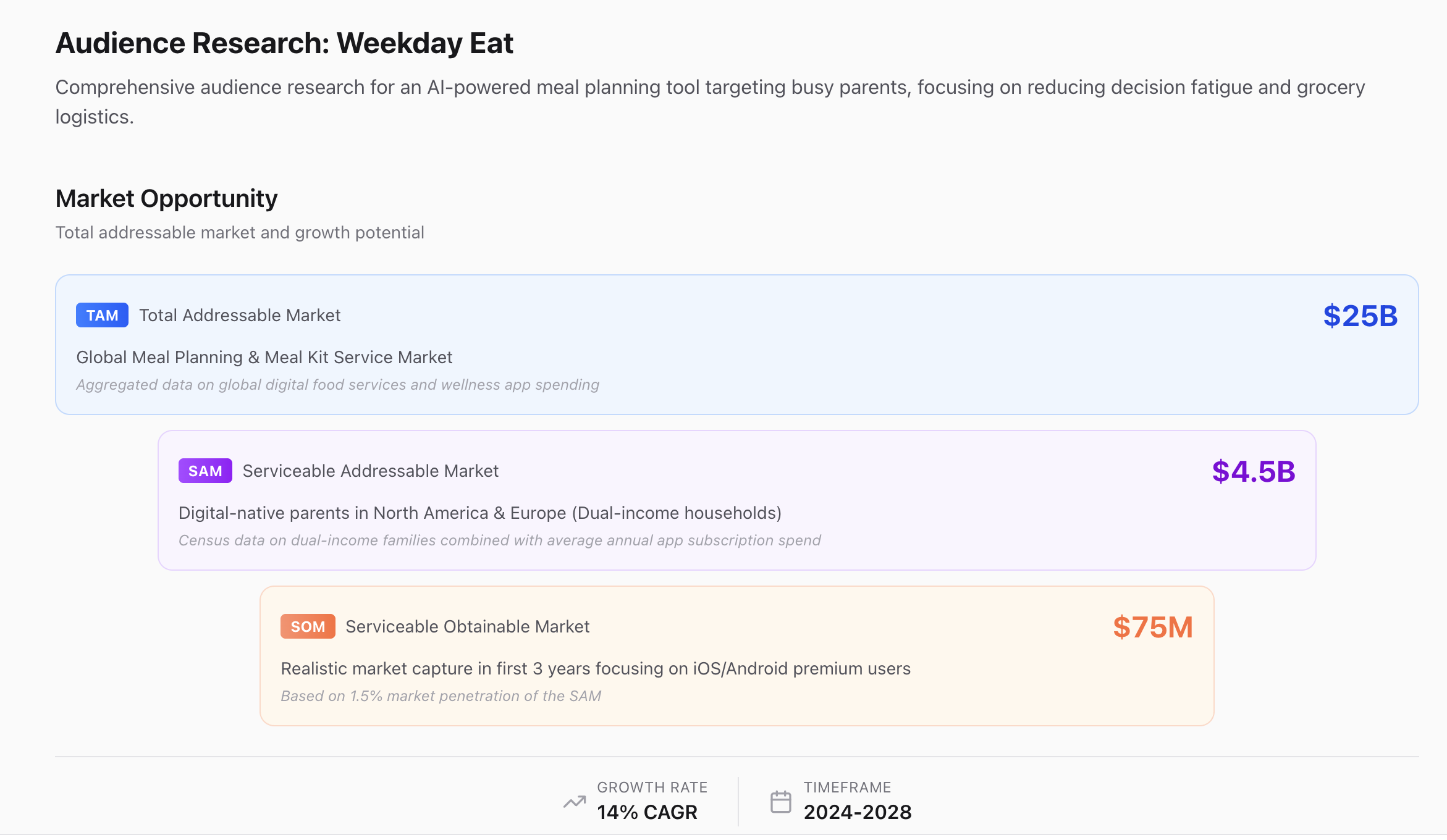Click the 14% CAGR growth value
Screen dimensions: 1447x840
click(x=647, y=812)
